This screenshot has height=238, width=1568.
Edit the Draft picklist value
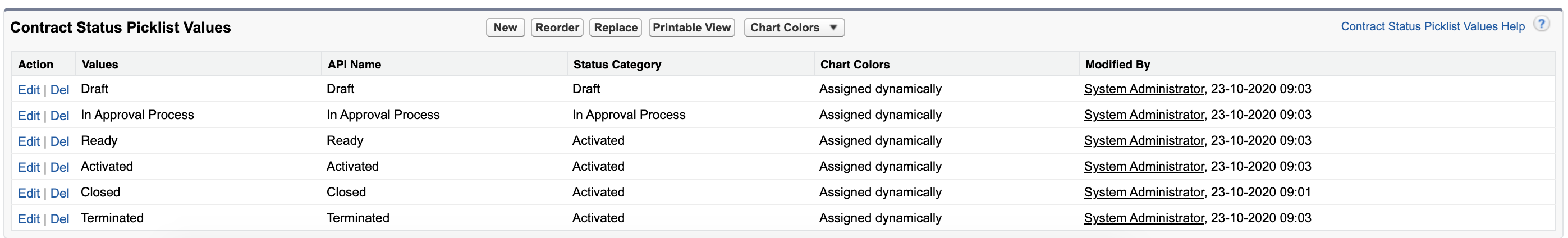29,90
